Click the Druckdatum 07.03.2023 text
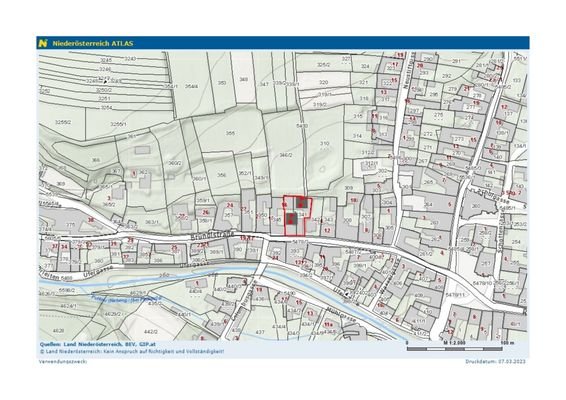This screenshot has width=566, height=400. (495, 361)
